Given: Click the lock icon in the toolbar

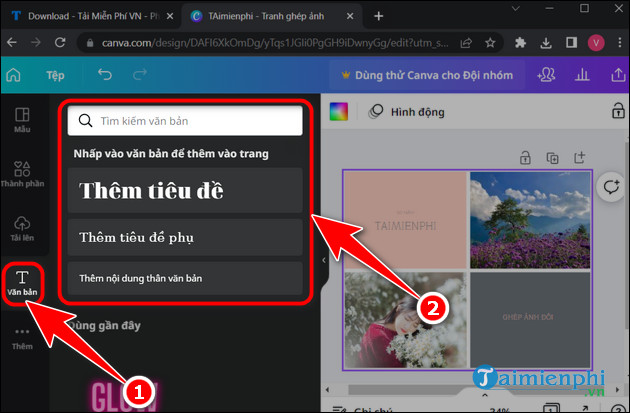Looking at the screenshot, I should click(x=618, y=111).
